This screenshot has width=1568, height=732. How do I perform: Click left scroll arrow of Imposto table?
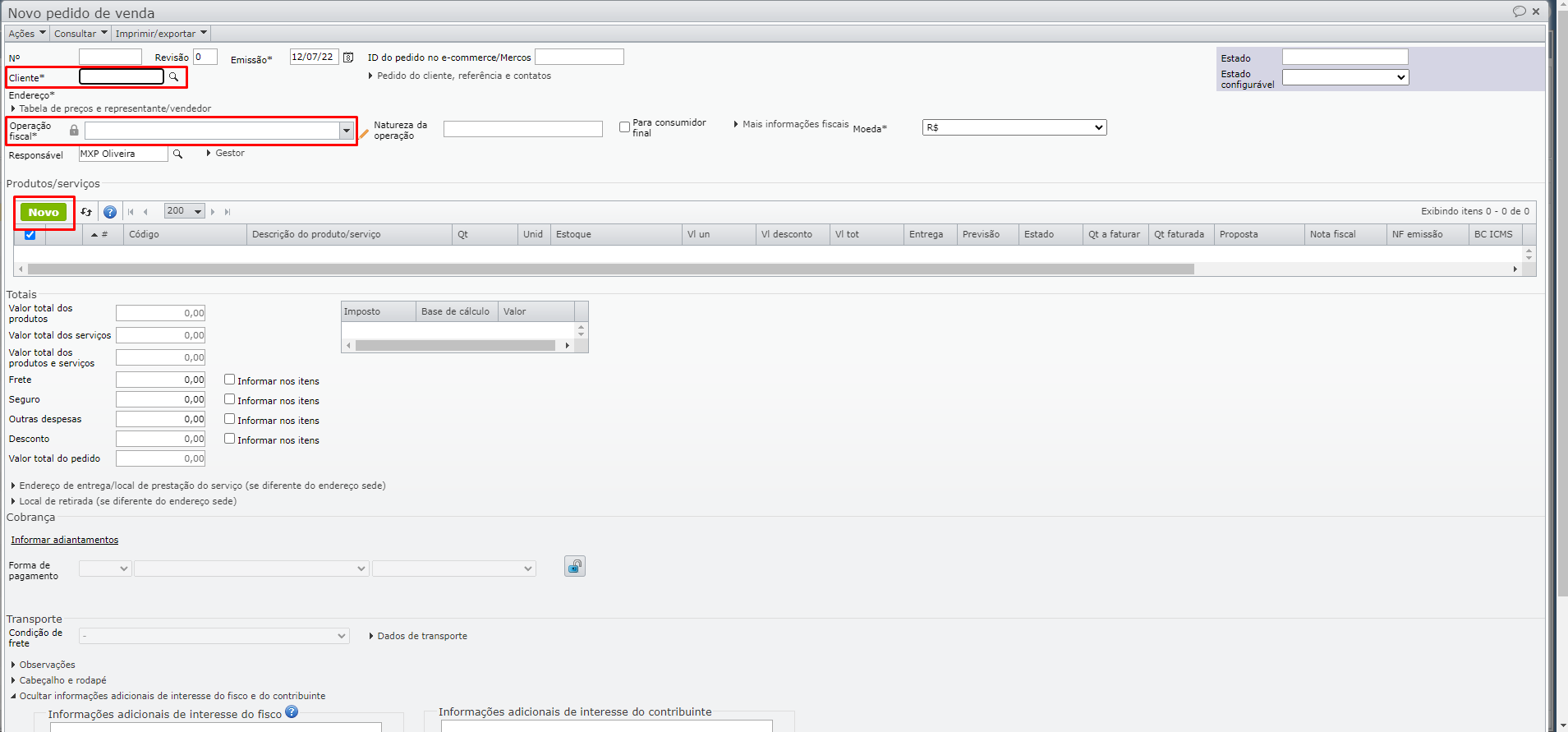click(x=348, y=346)
